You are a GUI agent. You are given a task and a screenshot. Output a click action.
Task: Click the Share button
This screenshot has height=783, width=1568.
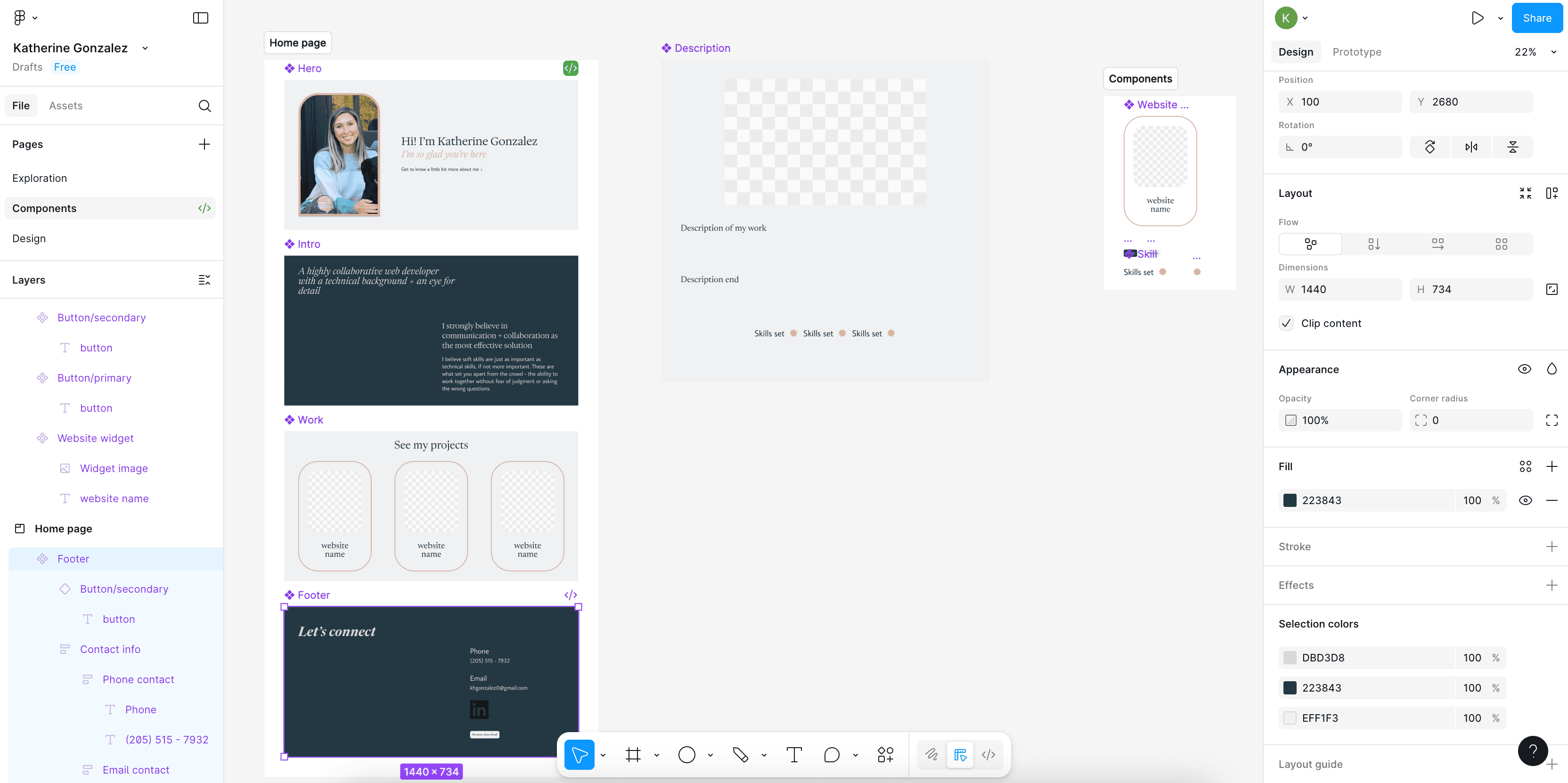(x=1536, y=18)
